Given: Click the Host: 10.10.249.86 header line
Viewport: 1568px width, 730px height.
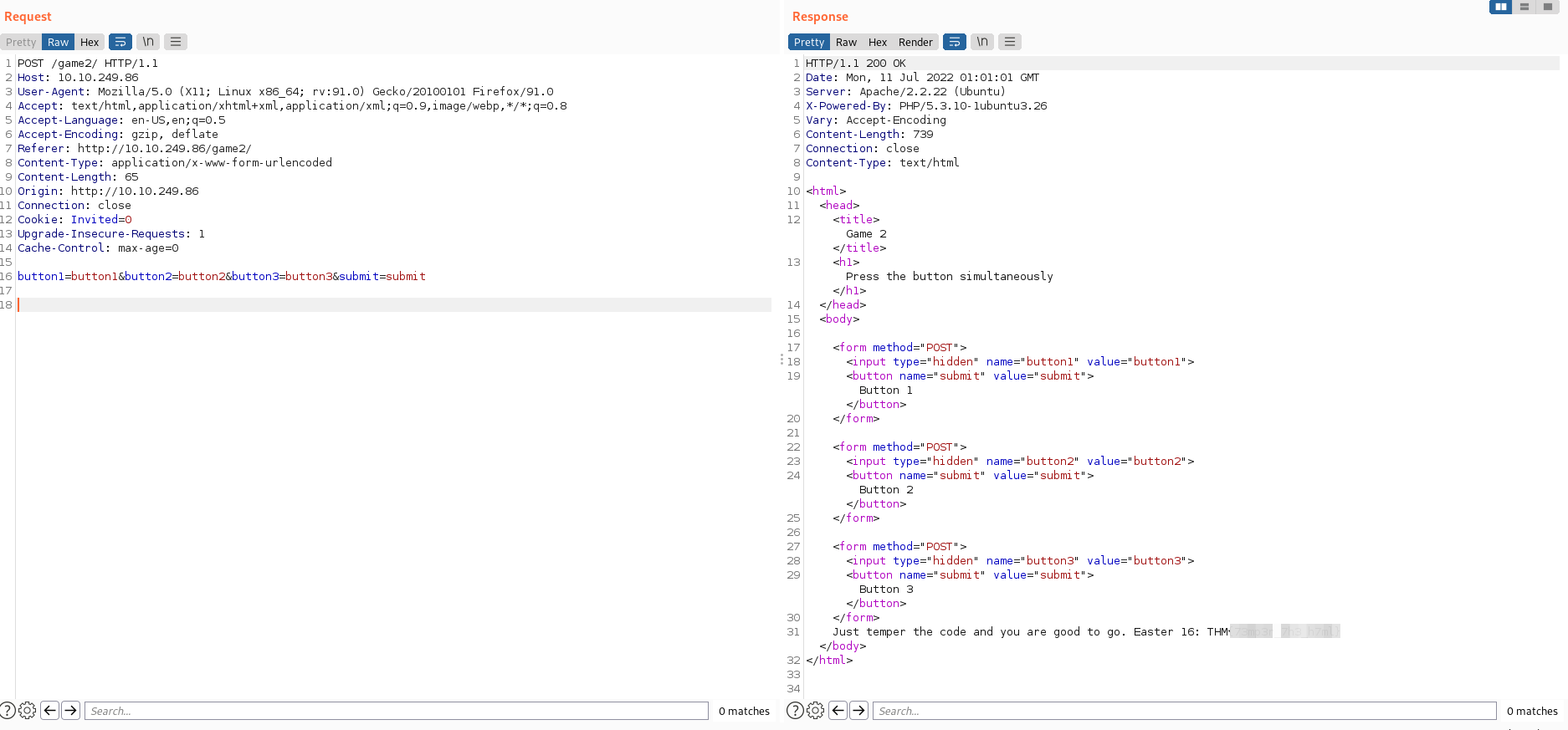Looking at the screenshot, I should tap(78, 78).
